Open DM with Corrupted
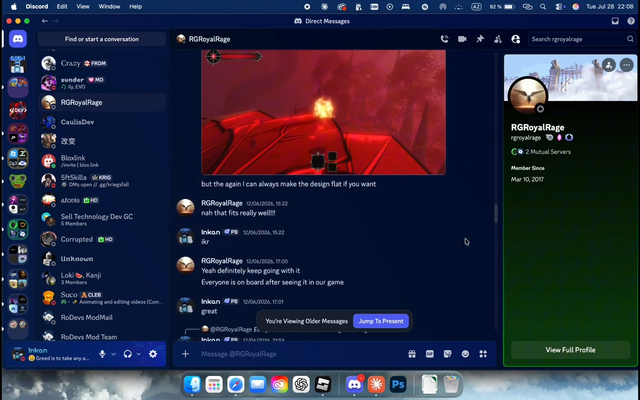The height and width of the screenshot is (400, 640). (x=102, y=239)
